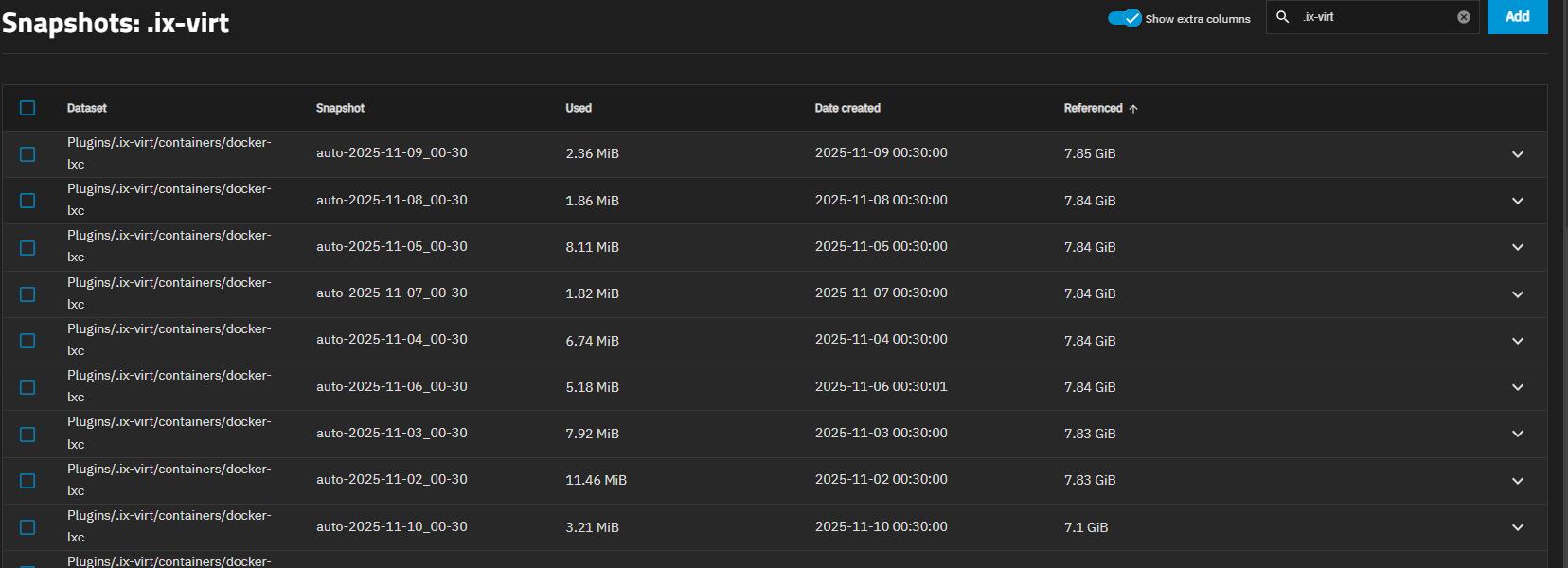1568x568 pixels.
Task: Click the Referenced sort arrow icon
Action: (x=1133, y=109)
